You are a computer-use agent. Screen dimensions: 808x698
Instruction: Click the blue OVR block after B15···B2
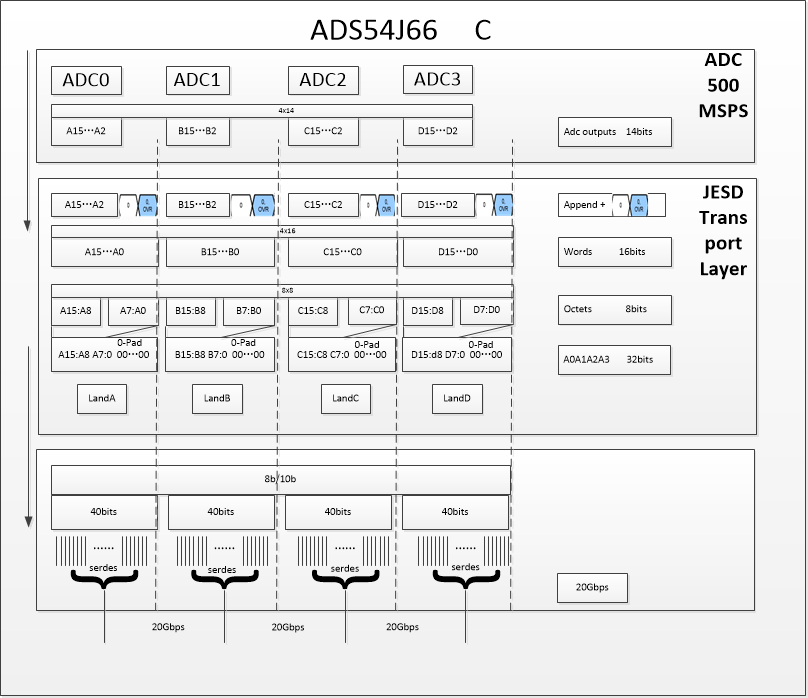pyautogui.click(x=263, y=206)
